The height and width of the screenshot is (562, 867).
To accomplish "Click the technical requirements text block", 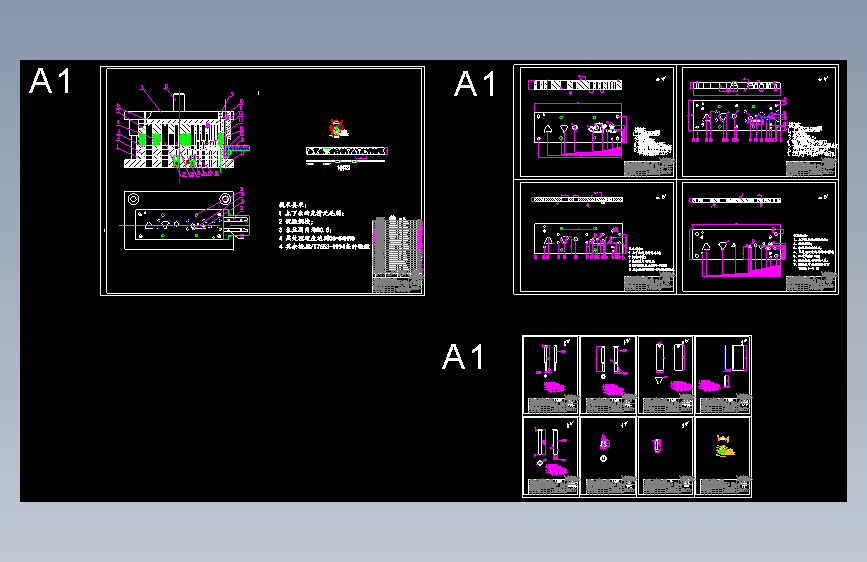I will point(323,226).
